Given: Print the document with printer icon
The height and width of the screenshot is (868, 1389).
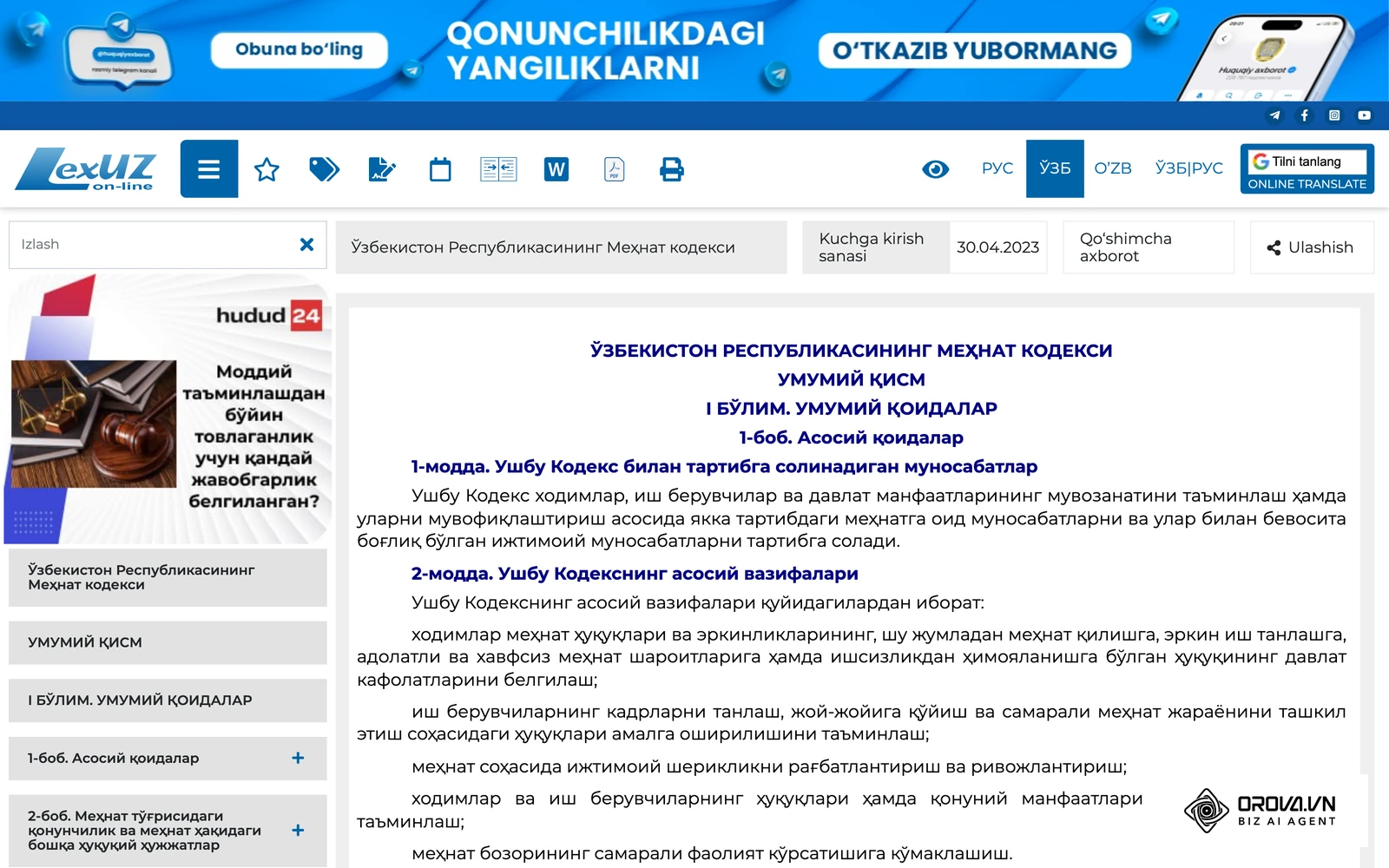Looking at the screenshot, I should [672, 169].
